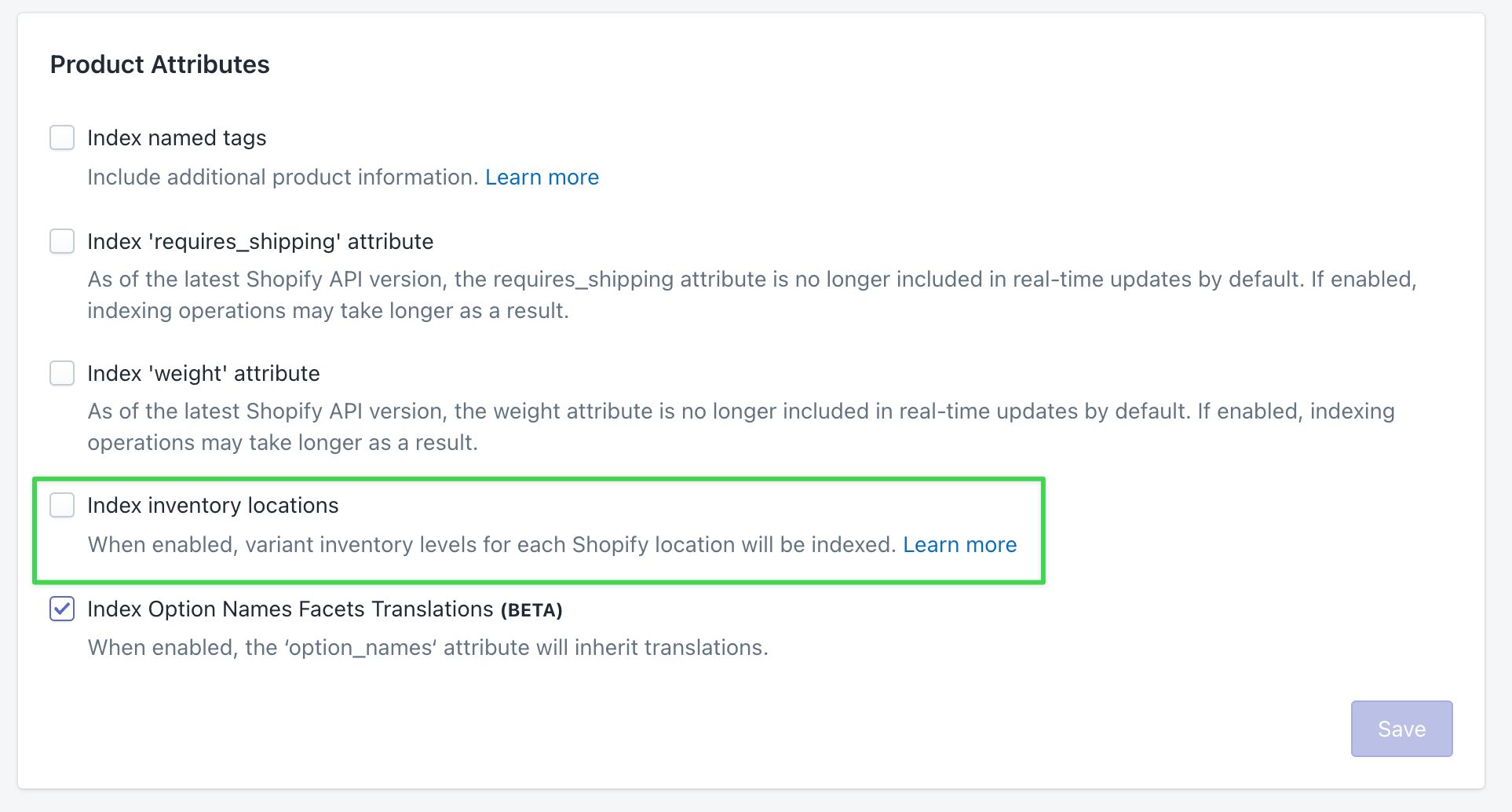Toggle the named tags indexing setting
Image resolution: width=1512 pixels, height=812 pixels.
pos(62,137)
